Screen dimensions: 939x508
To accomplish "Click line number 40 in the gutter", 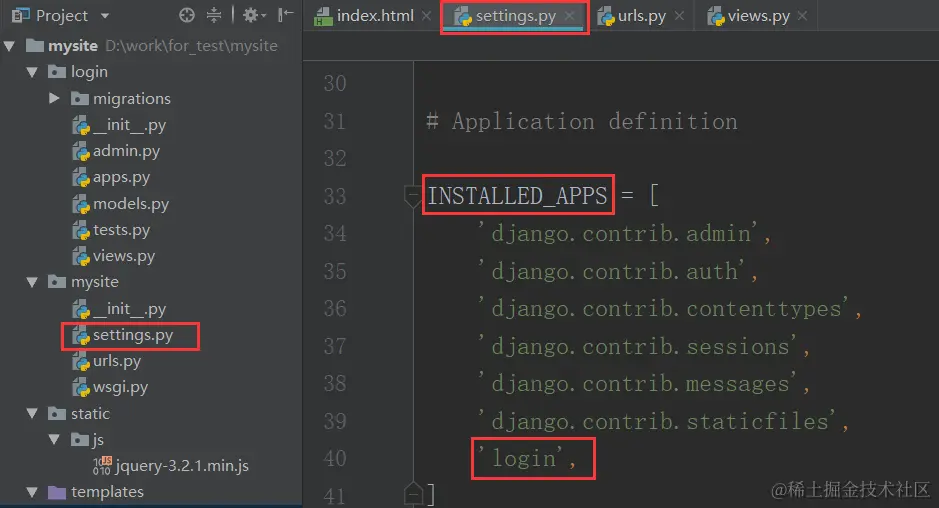I will (335, 459).
